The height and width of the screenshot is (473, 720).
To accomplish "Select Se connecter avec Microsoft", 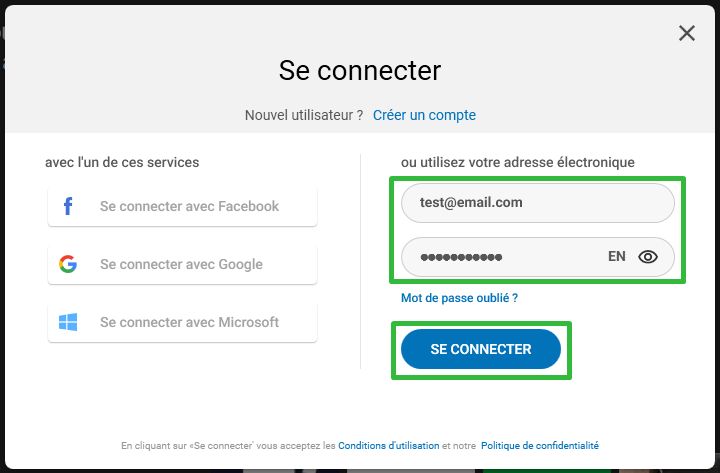I will (182, 322).
